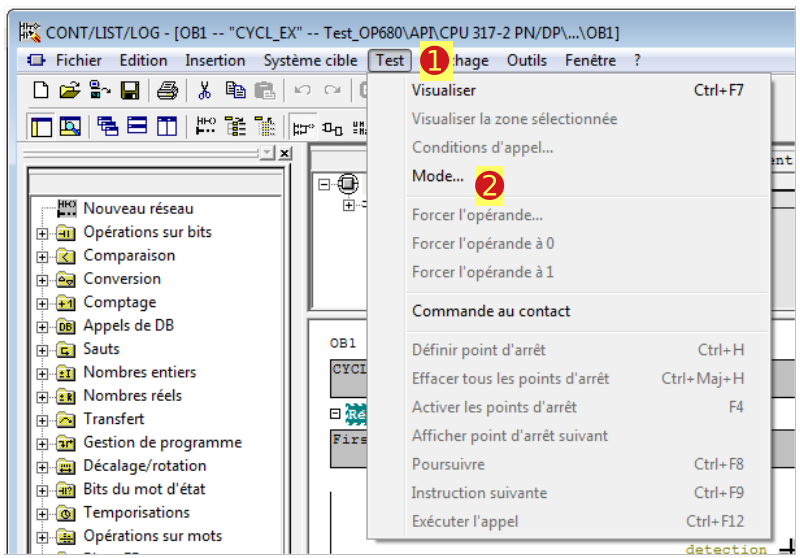Viewport: 800px width, 558px height.
Task: Expand the Comptage folder
Action: (42, 304)
